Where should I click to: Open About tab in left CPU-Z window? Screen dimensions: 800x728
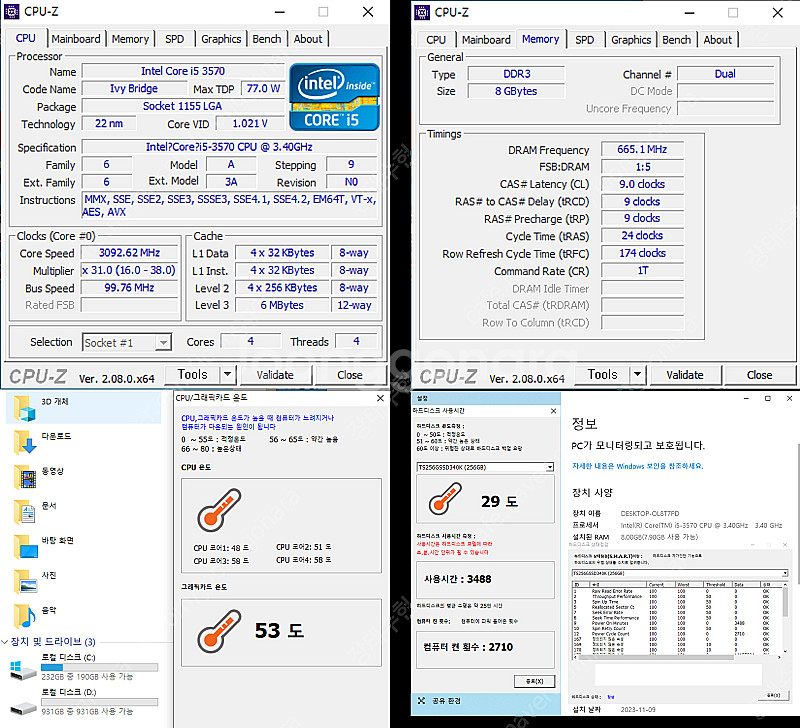(x=308, y=39)
